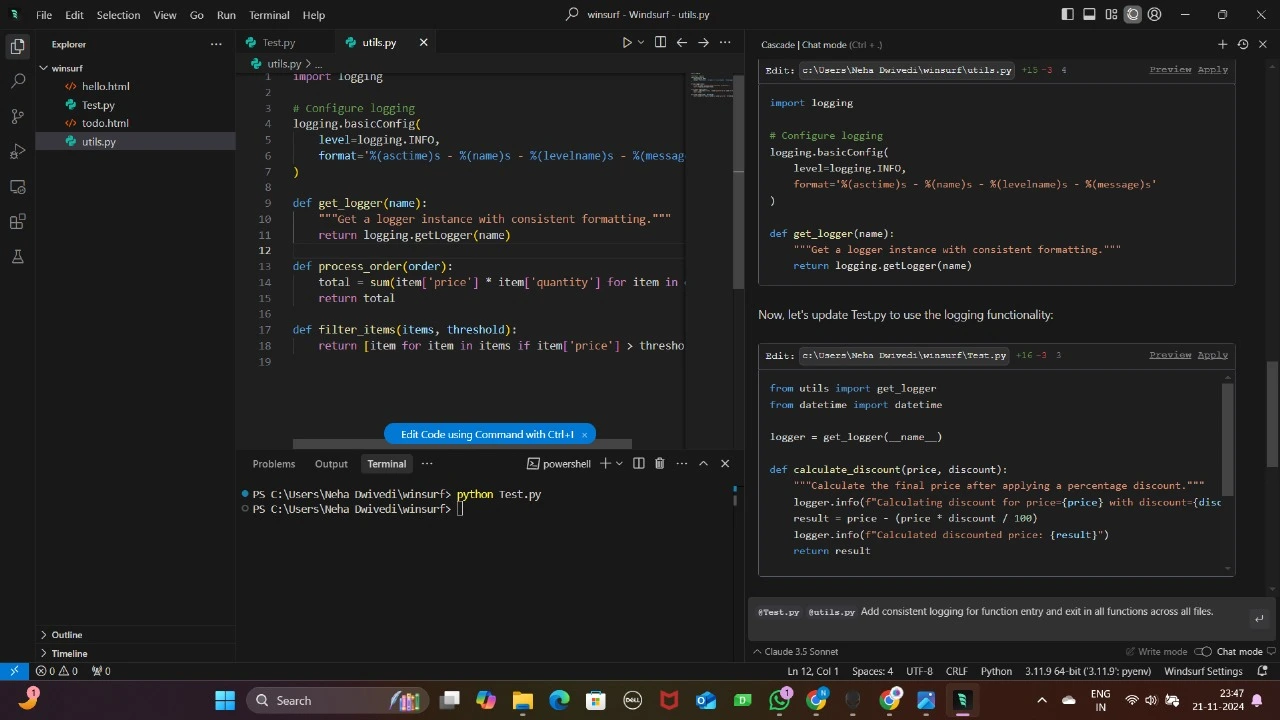Viewport: 1280px width, 720px height.
Task: Toggle the primary sidebar layout button
Action: [x=1067, y=15]
